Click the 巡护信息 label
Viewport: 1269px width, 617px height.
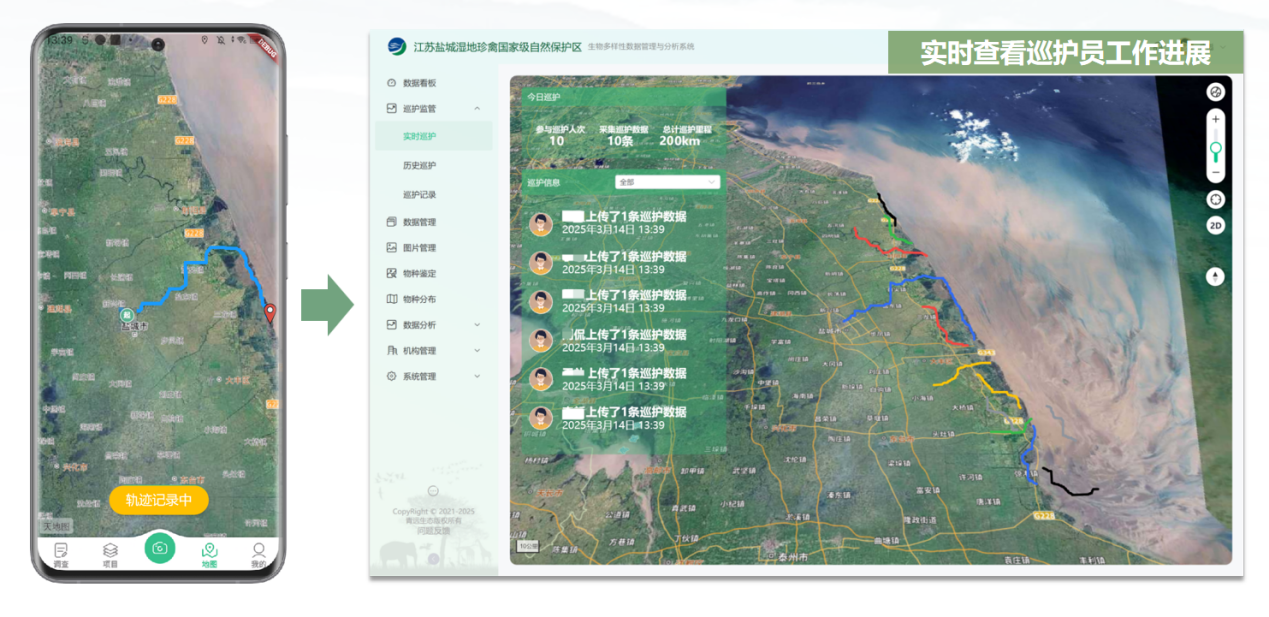[x=544, y=183]
